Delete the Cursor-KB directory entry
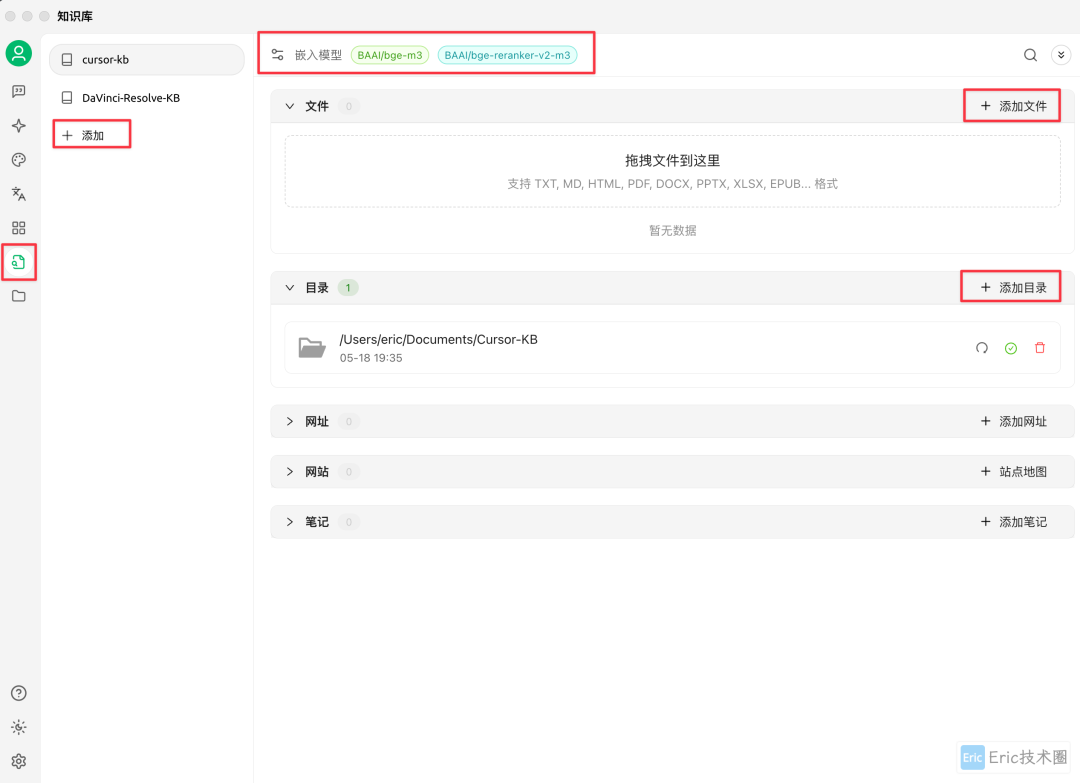This screenshot has width=1080, height=783. [1040, 348]
